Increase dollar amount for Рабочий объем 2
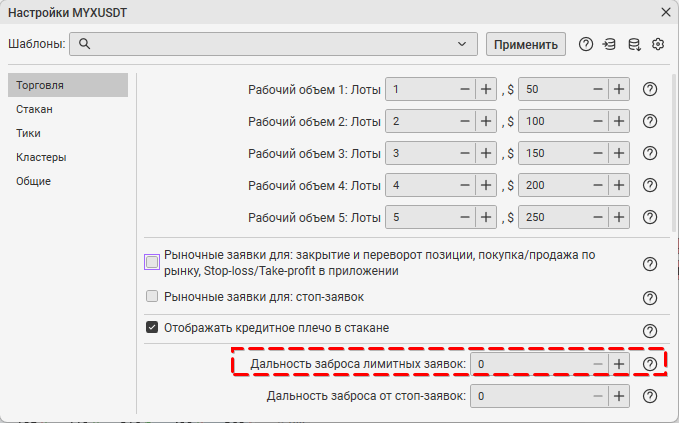 pyautogui.click(x=619, y=121)
